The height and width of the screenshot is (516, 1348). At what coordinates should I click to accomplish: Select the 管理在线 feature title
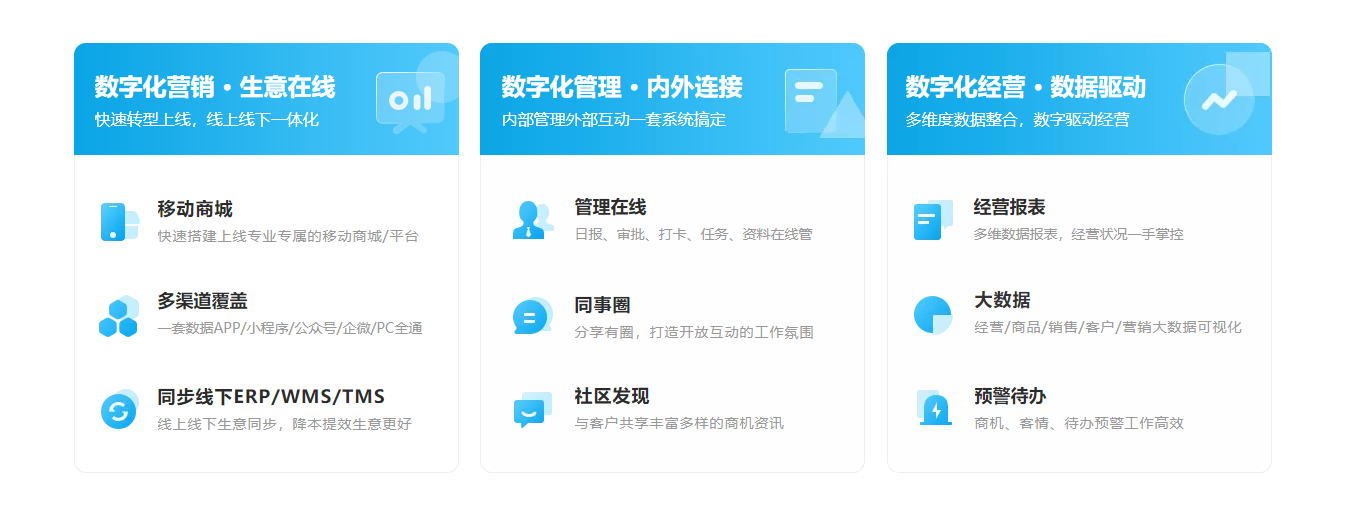(x=610, y=207)
